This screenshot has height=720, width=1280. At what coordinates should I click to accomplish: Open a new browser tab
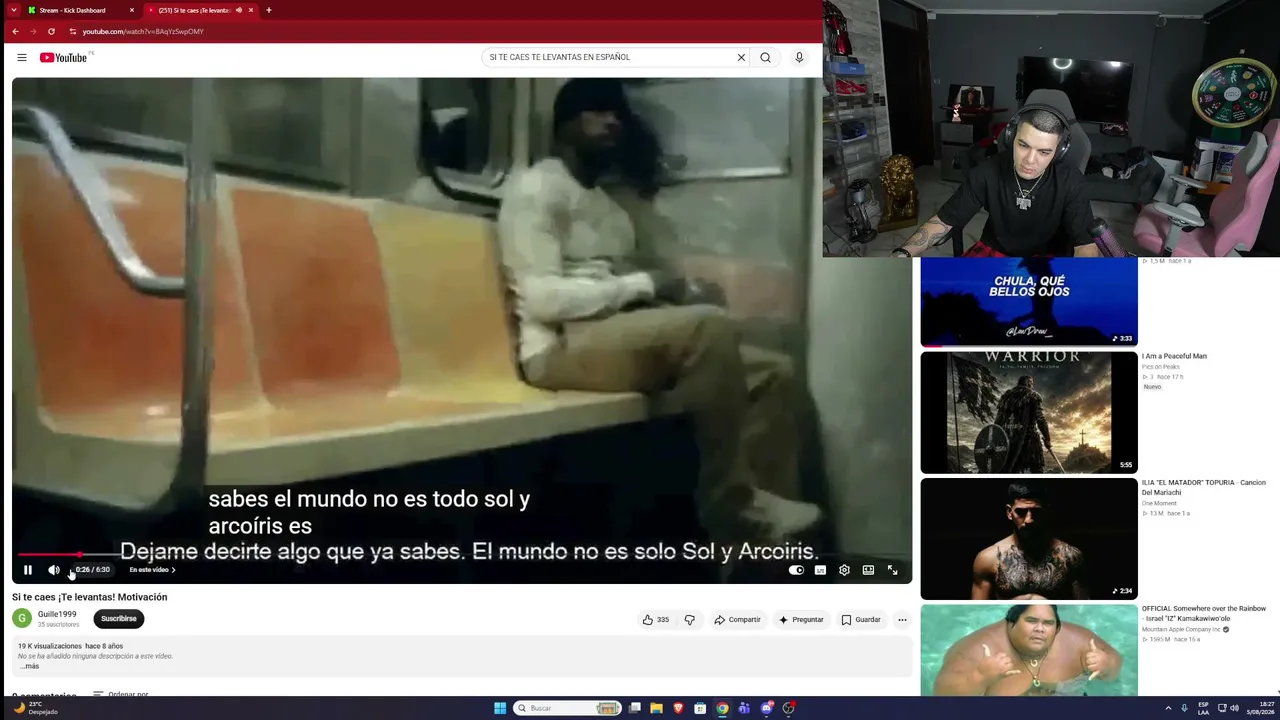[x=268, y=10]
